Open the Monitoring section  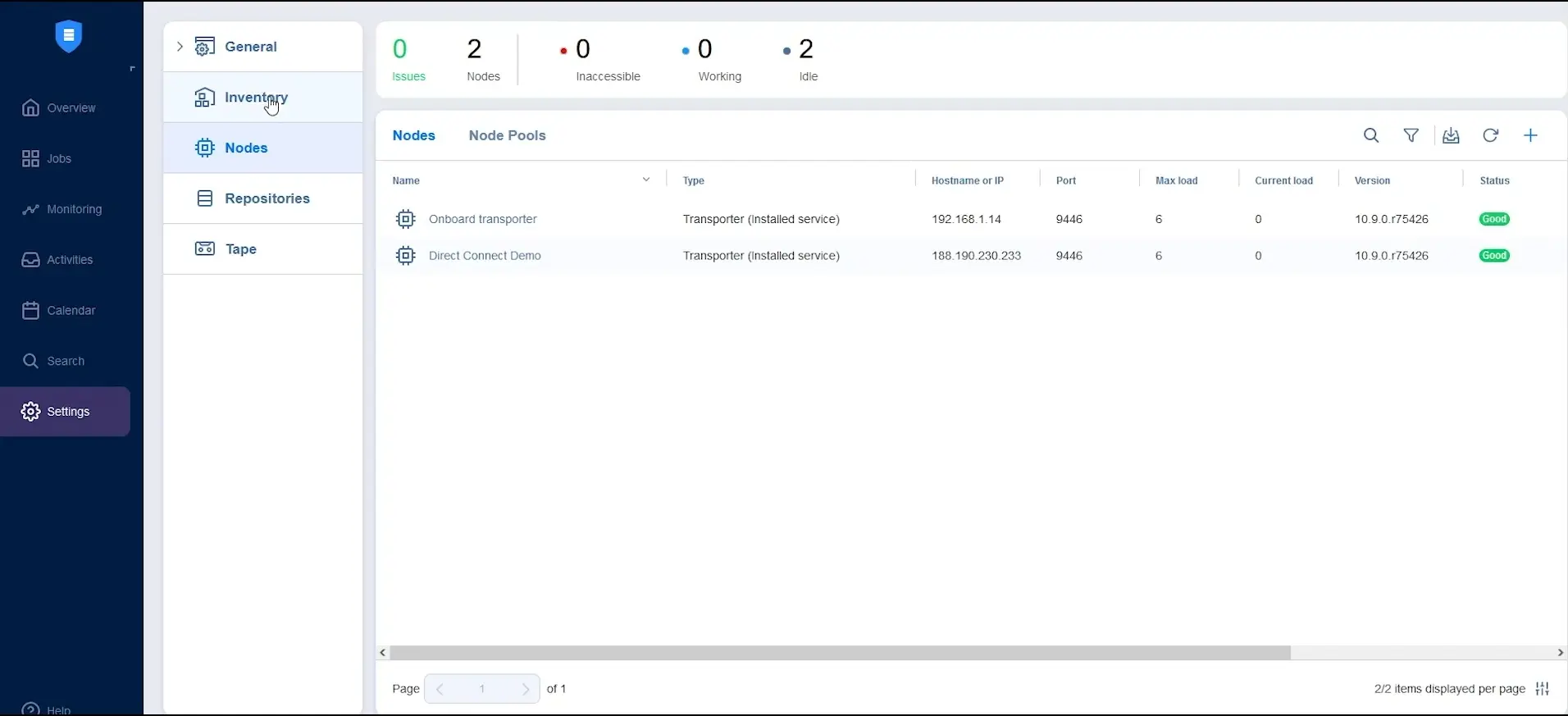coord(62,209)
